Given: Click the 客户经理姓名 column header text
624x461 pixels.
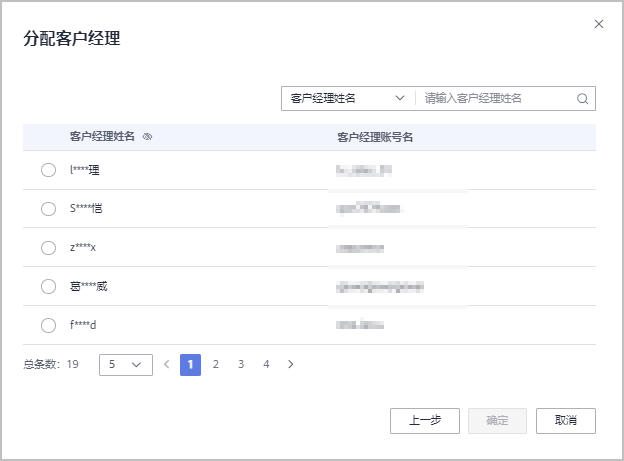Looking at the screenshot, I should 102,137.
